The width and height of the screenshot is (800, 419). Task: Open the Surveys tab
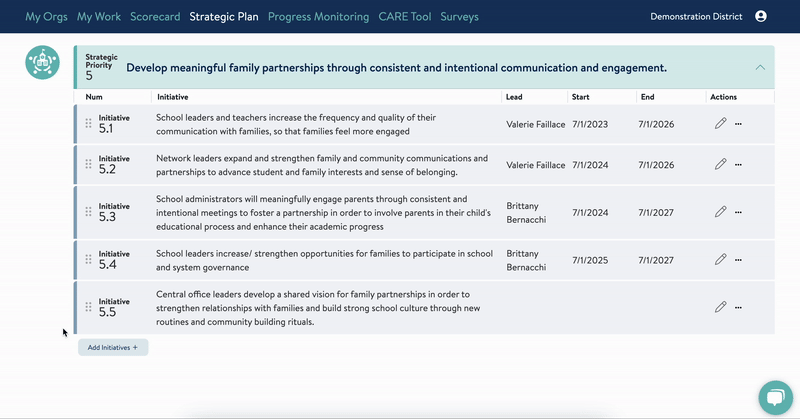point(459,17)
